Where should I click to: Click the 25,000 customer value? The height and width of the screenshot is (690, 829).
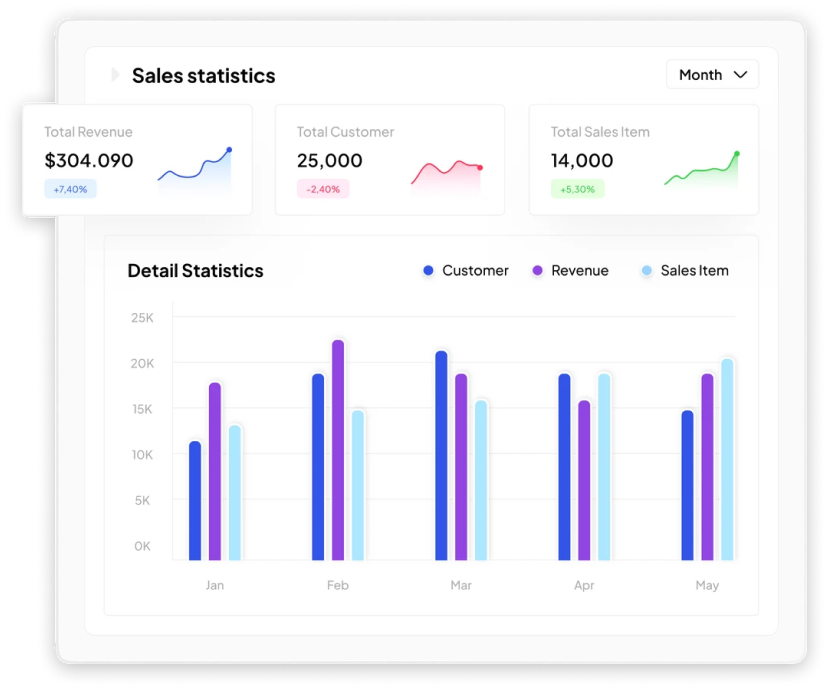point(329,160)
